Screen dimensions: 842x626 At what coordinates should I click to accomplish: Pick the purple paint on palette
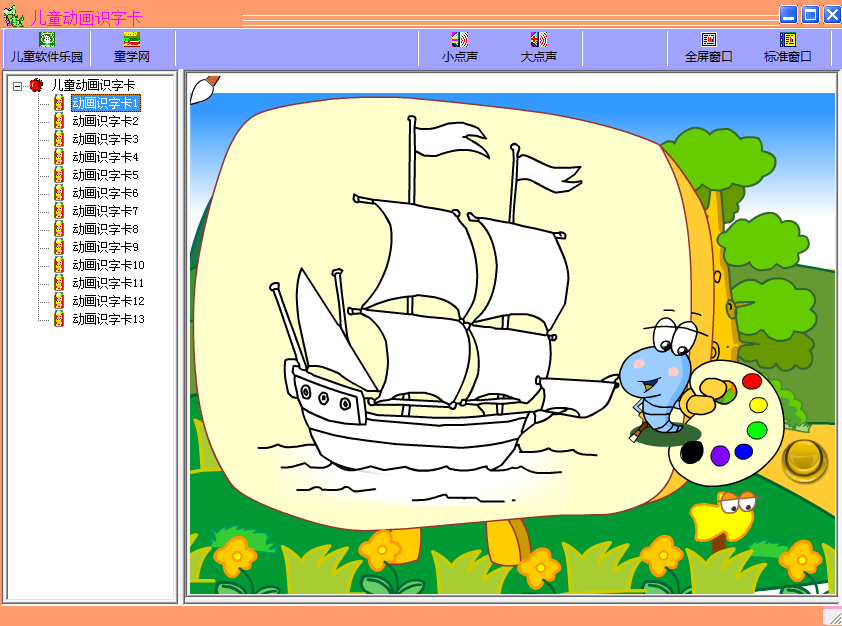pos(720,455)
